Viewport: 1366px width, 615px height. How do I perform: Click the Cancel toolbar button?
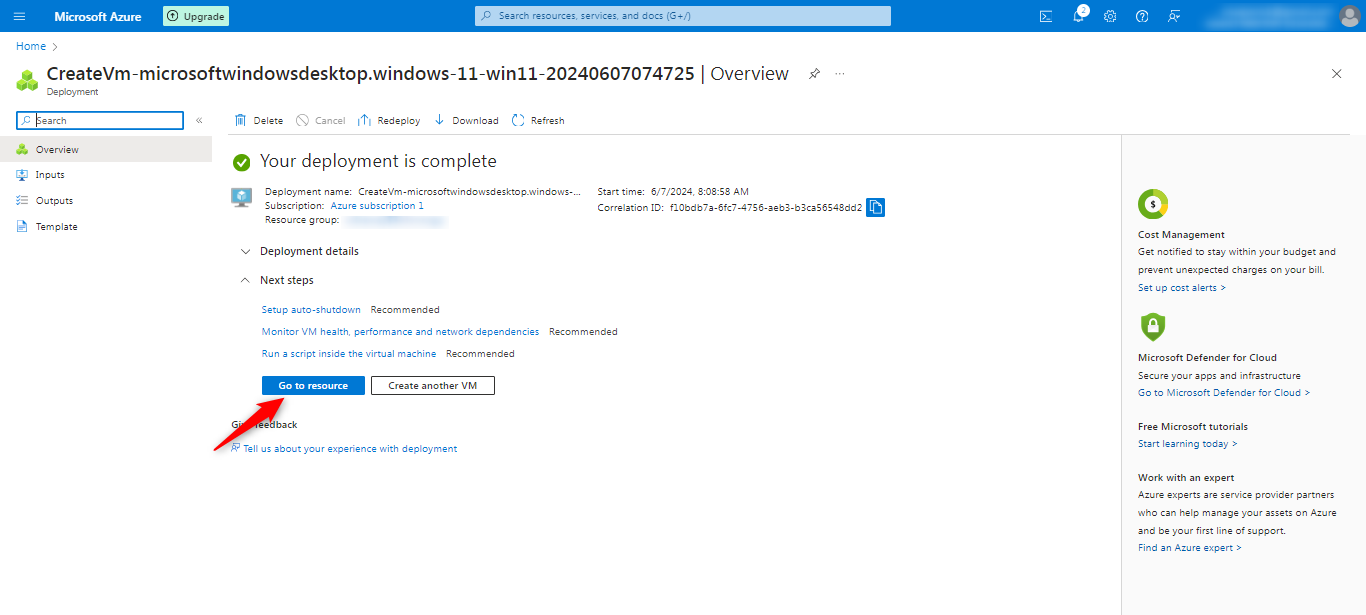(x=320, y=120)
